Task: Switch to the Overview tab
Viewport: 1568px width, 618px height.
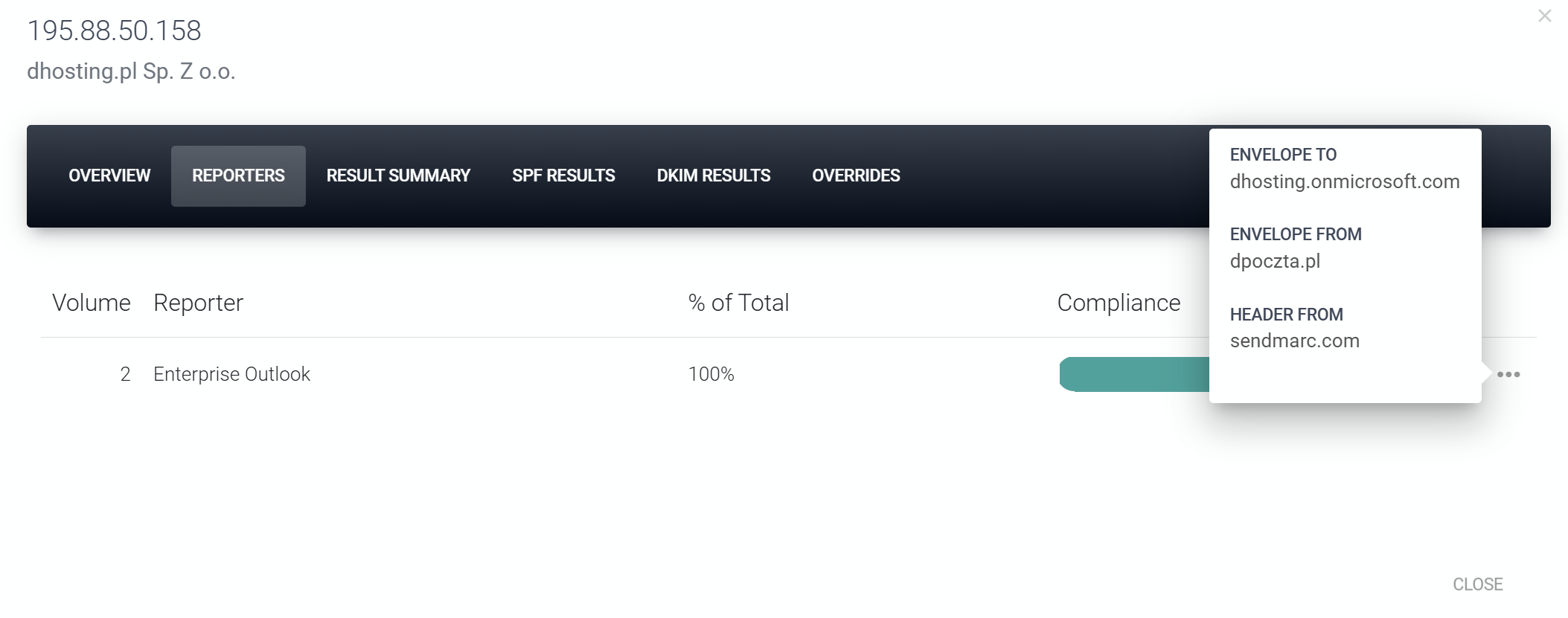Action: click(x=109, y=176)
